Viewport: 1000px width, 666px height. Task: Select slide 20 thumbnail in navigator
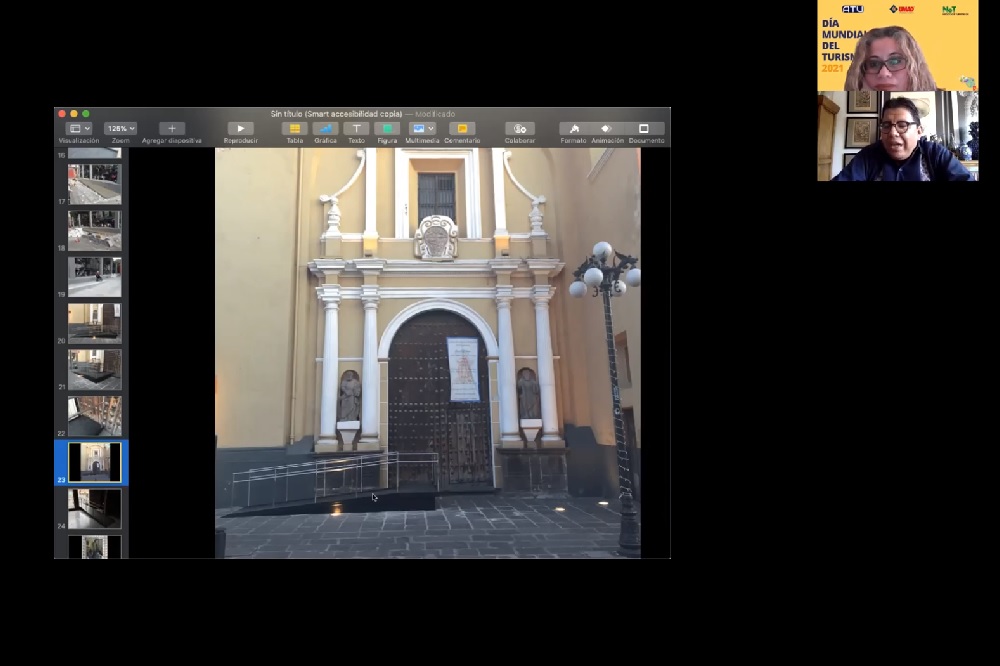tap(95, 323)
